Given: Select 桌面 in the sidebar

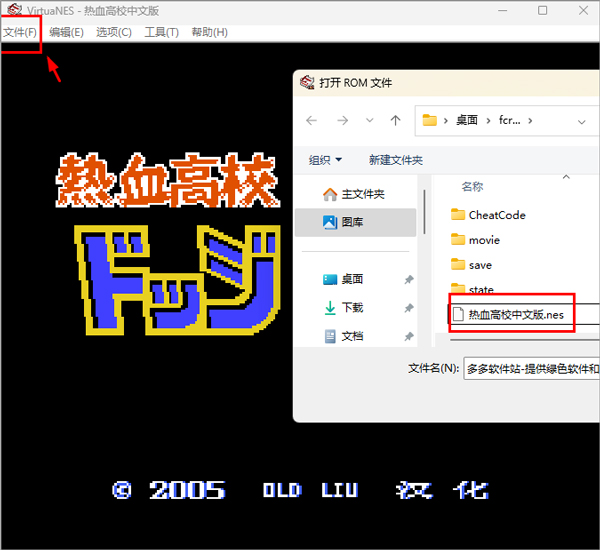Looking at the screenshot, I should 355,279.
